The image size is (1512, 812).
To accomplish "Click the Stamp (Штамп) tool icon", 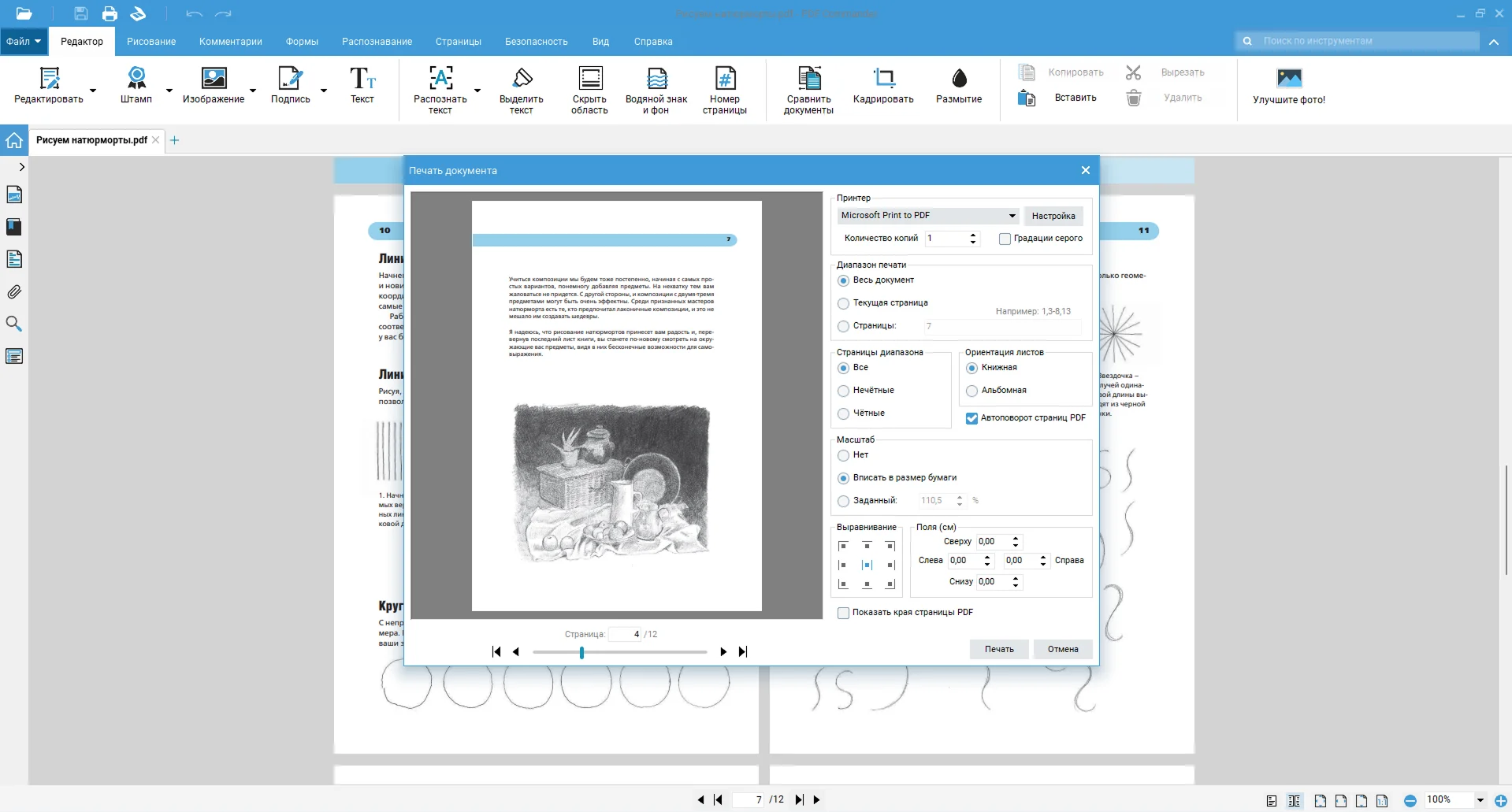I will (x=136, y=78).
